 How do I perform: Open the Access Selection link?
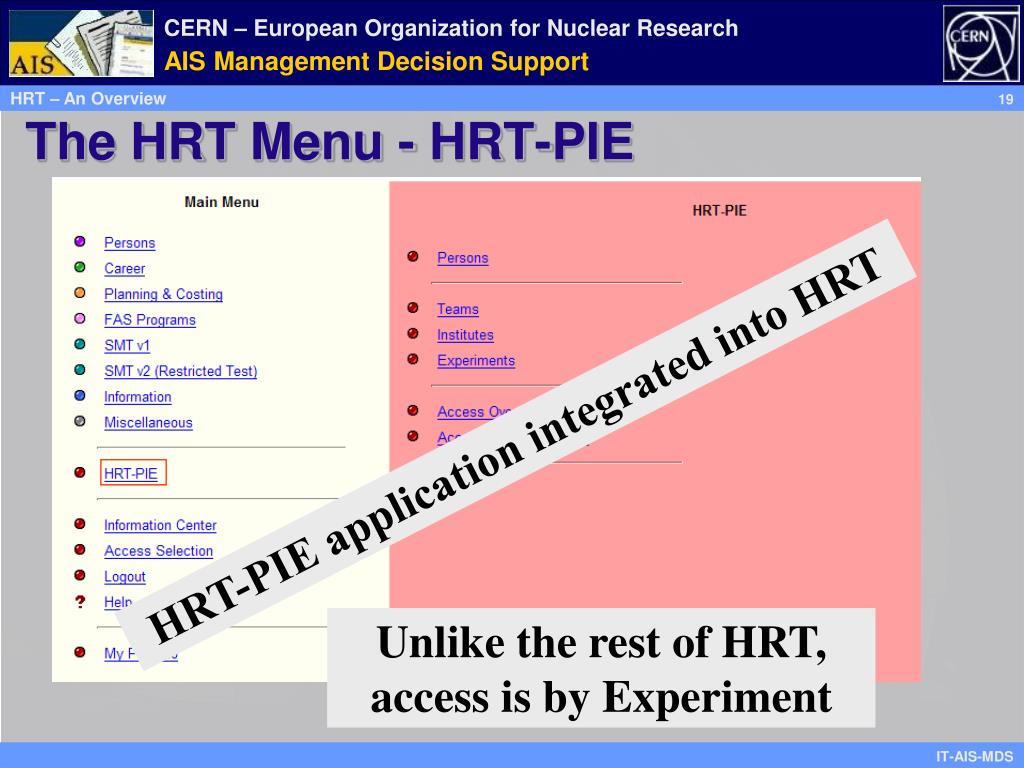[158, 551]
